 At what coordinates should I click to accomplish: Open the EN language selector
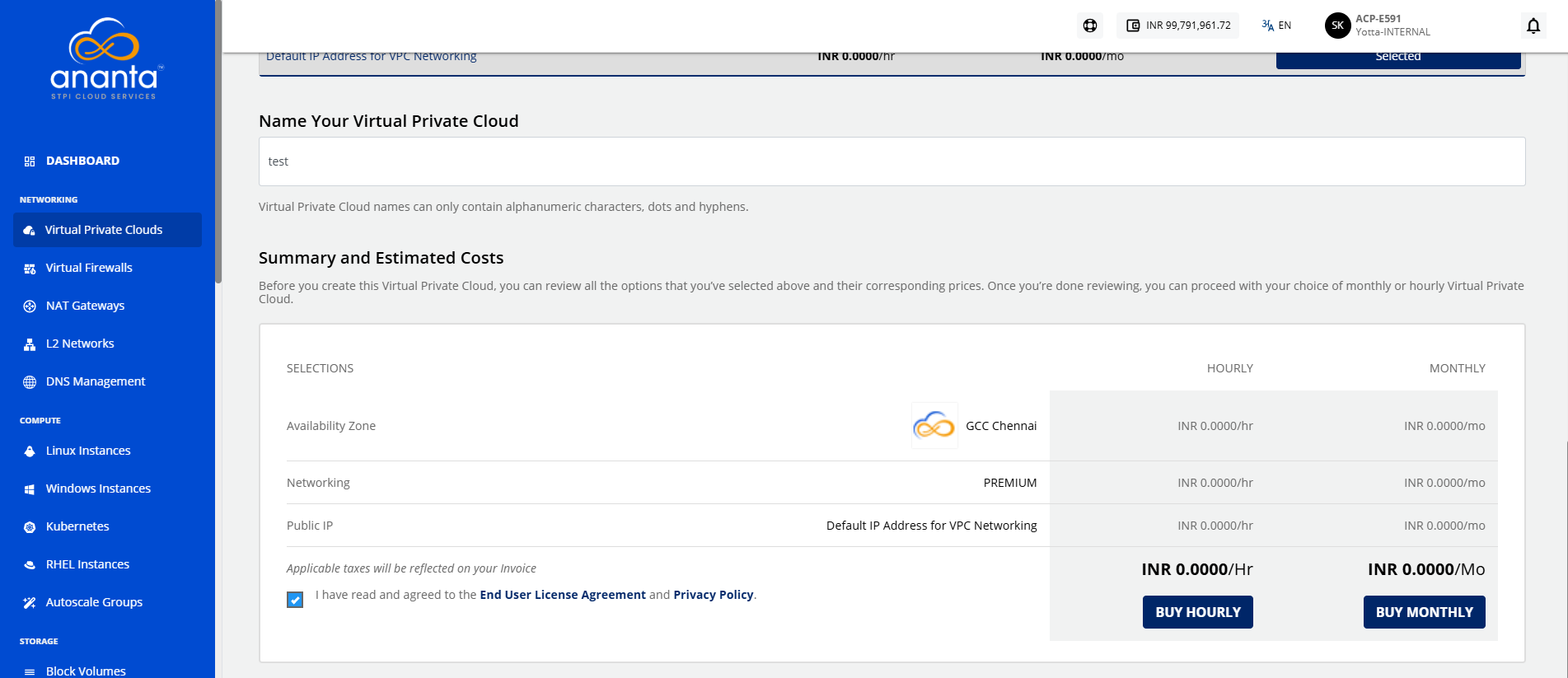pos(1276,26)
